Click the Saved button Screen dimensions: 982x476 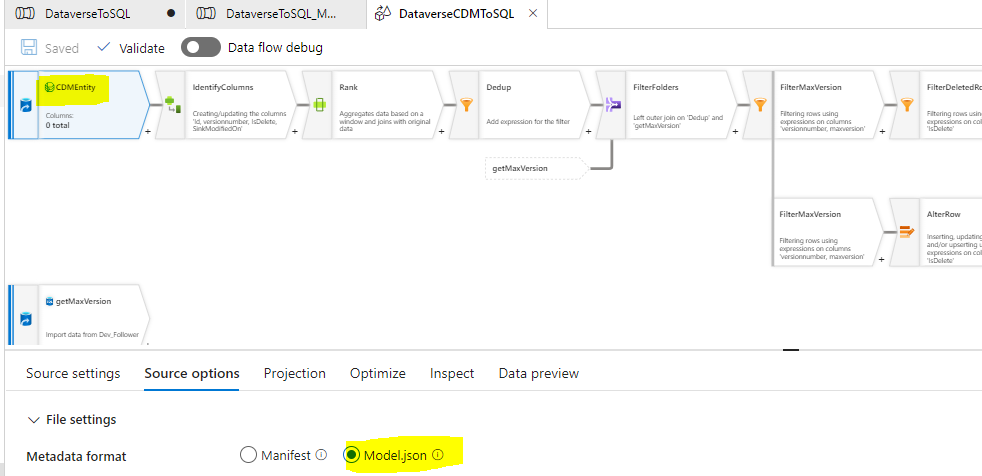coord(50,48)
